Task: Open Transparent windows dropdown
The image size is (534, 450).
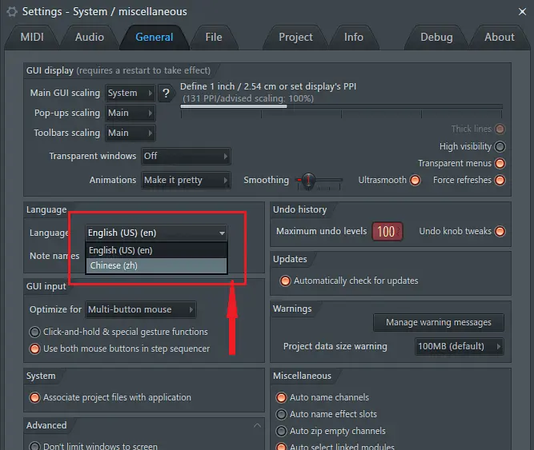Action: pos(186,156)
